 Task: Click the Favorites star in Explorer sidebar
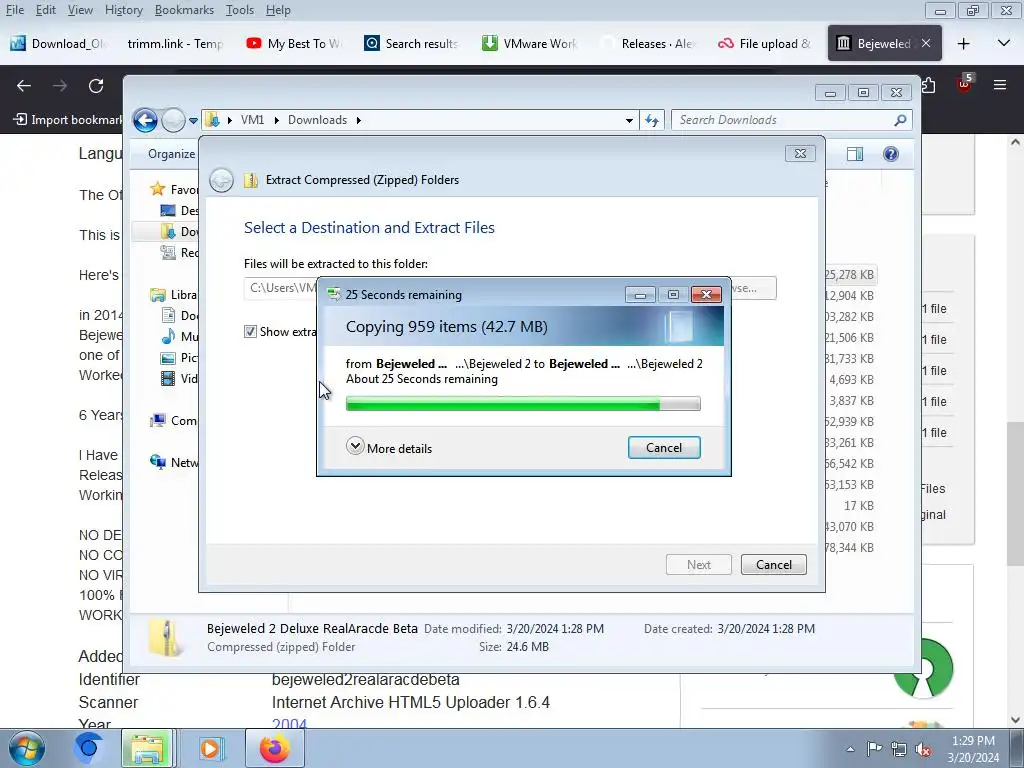tap(157, 189)
